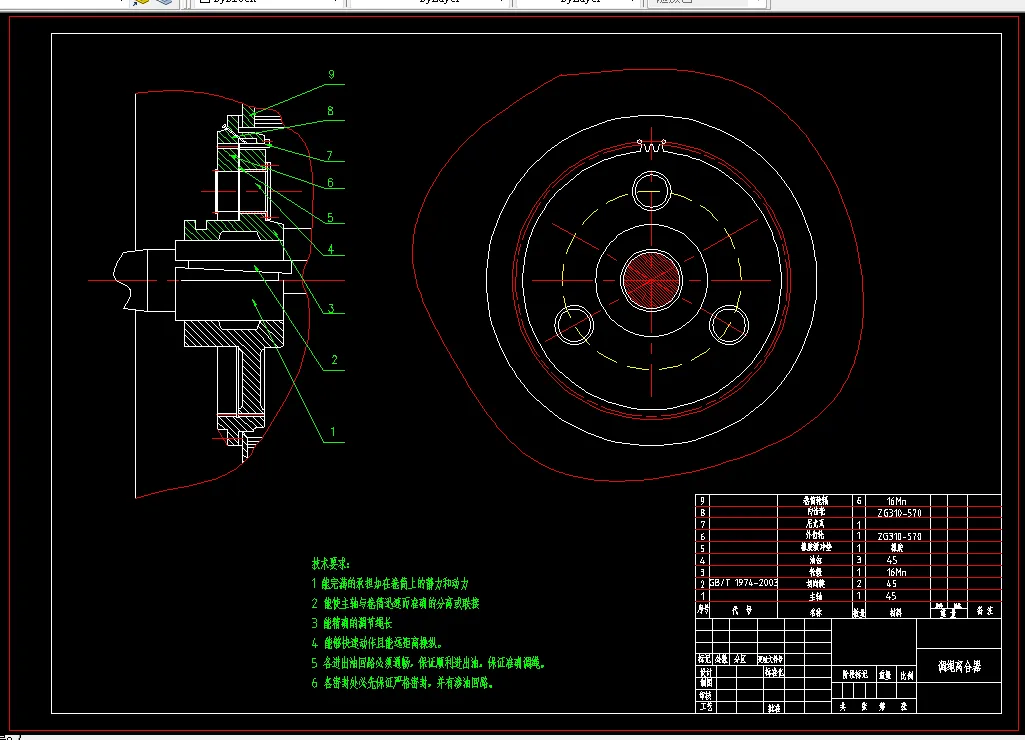1025x740 pixels.
Task: Click the 标准化 cell in title block
Action: click(774, 671)
